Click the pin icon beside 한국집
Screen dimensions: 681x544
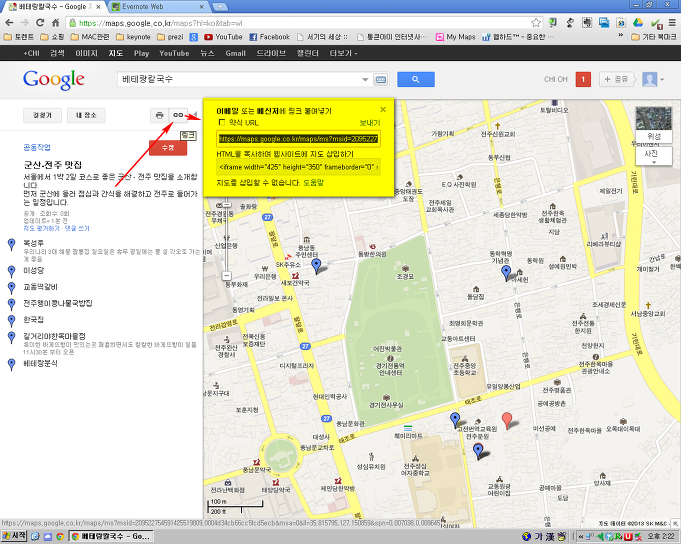[12, 320]
